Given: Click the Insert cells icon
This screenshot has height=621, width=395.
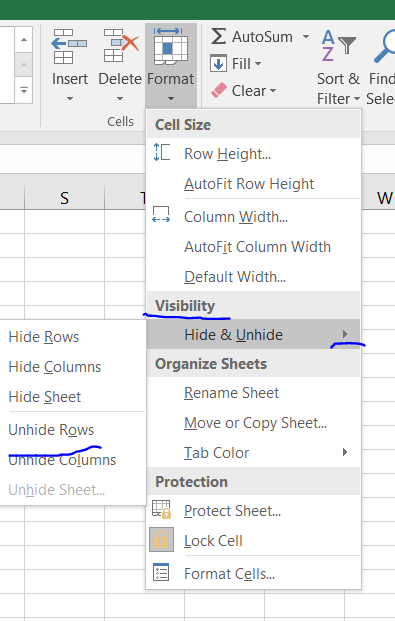Looking at the screenshot, I should (x=69, y=46).
